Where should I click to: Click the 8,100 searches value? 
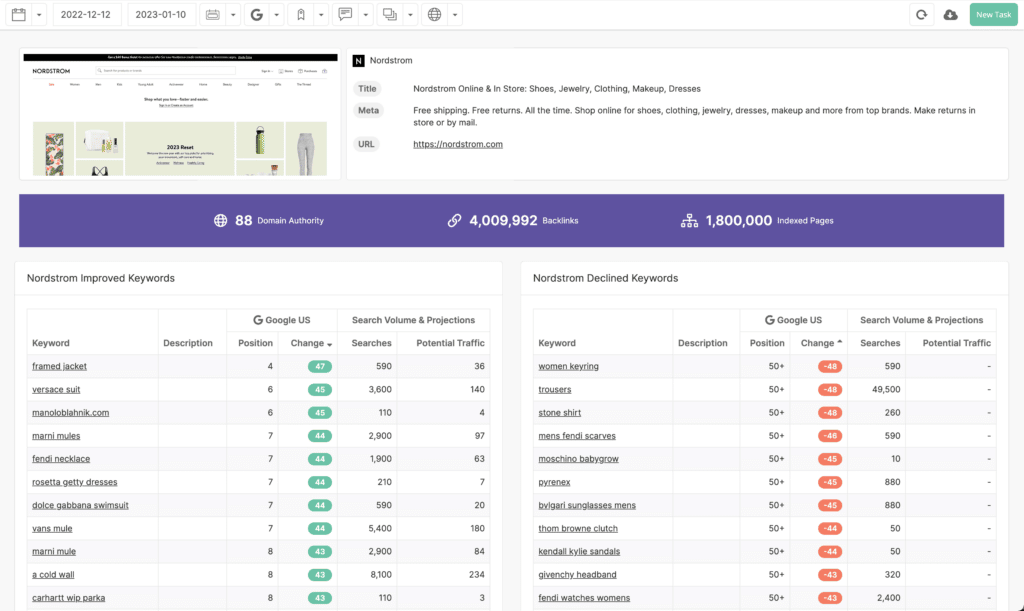click(x=381, y=575)
